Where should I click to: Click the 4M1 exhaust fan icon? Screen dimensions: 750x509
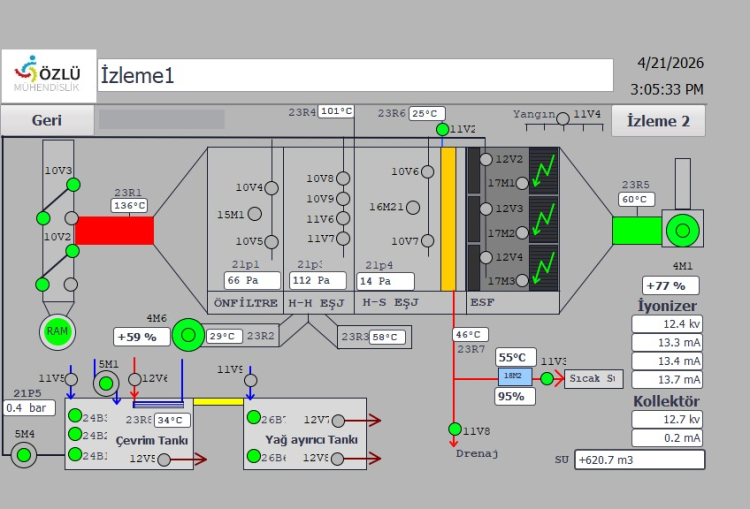click(x=683, y=229)
